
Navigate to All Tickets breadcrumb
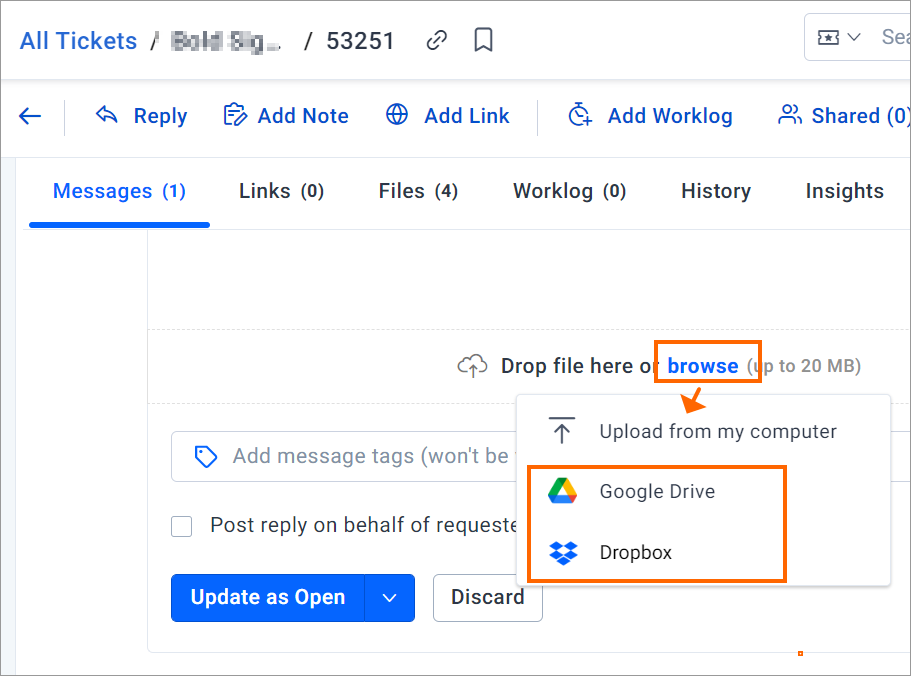(x=78, y=41)
